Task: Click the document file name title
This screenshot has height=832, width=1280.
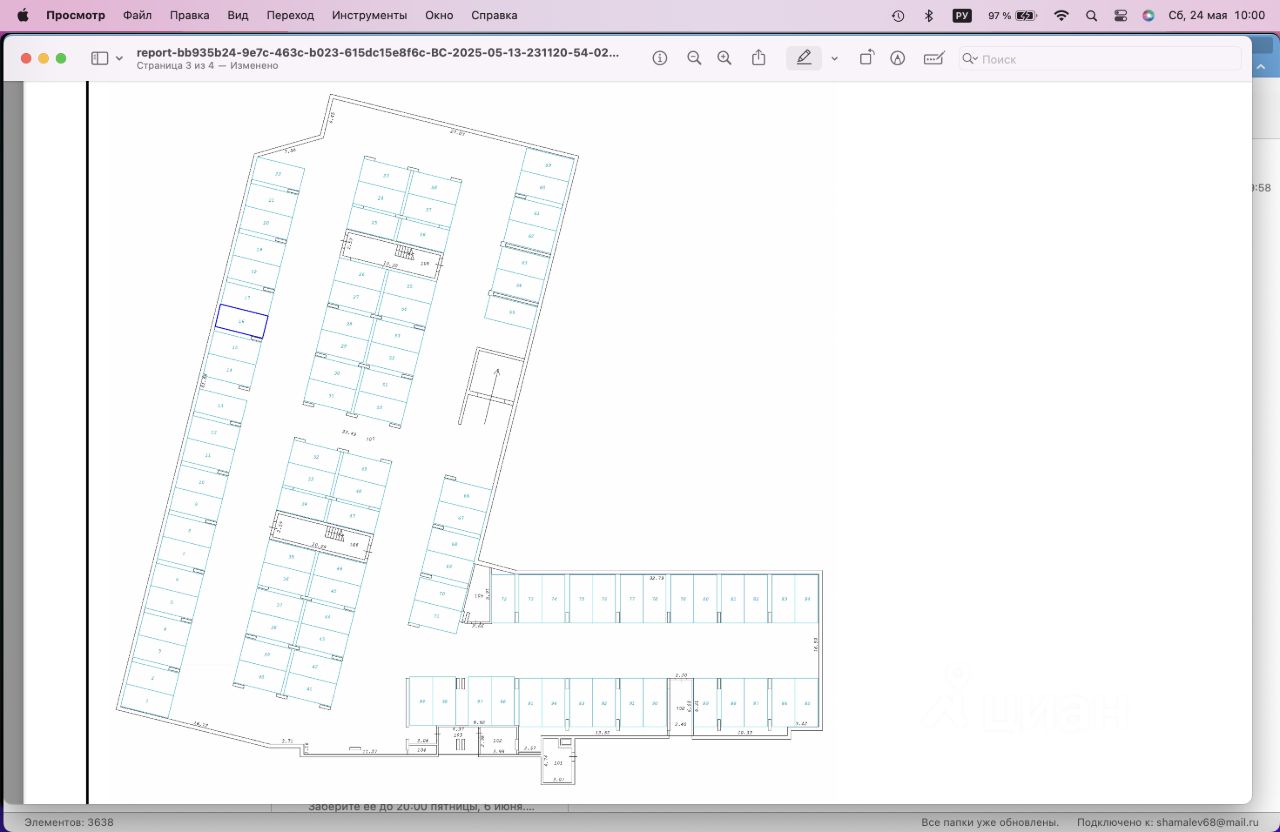Action: [x=377, y=52]
